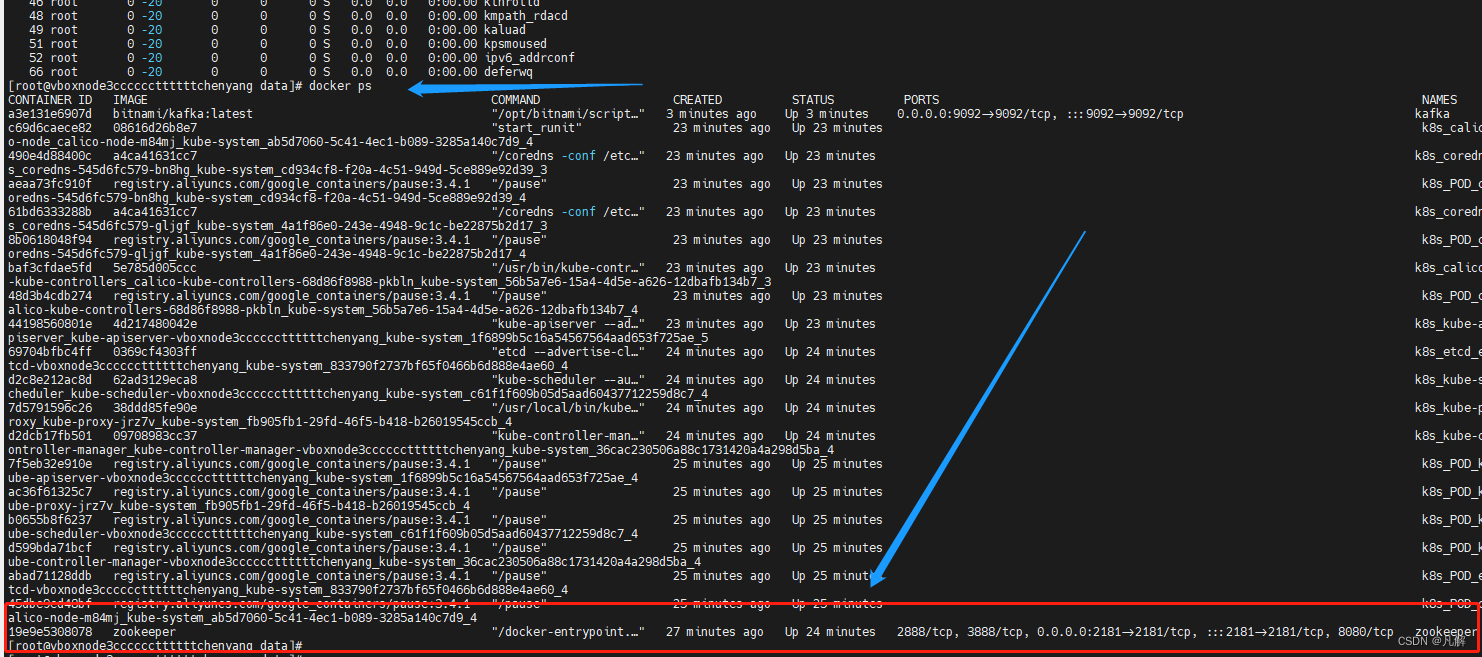Click container ID d2c8e212ac8d
This screenshot has height=657, width=1482.
click(49, 380)
